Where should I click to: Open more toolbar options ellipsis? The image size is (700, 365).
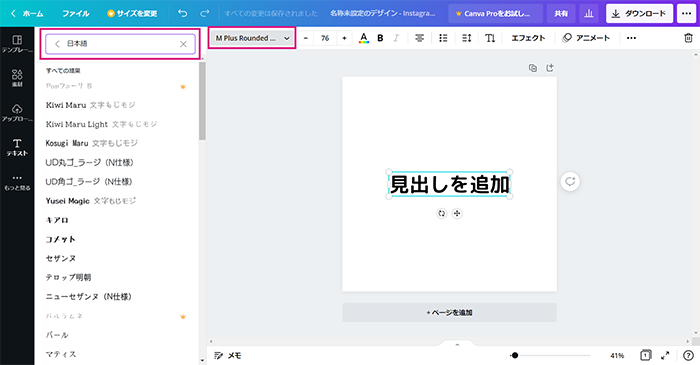coord(631,38)
